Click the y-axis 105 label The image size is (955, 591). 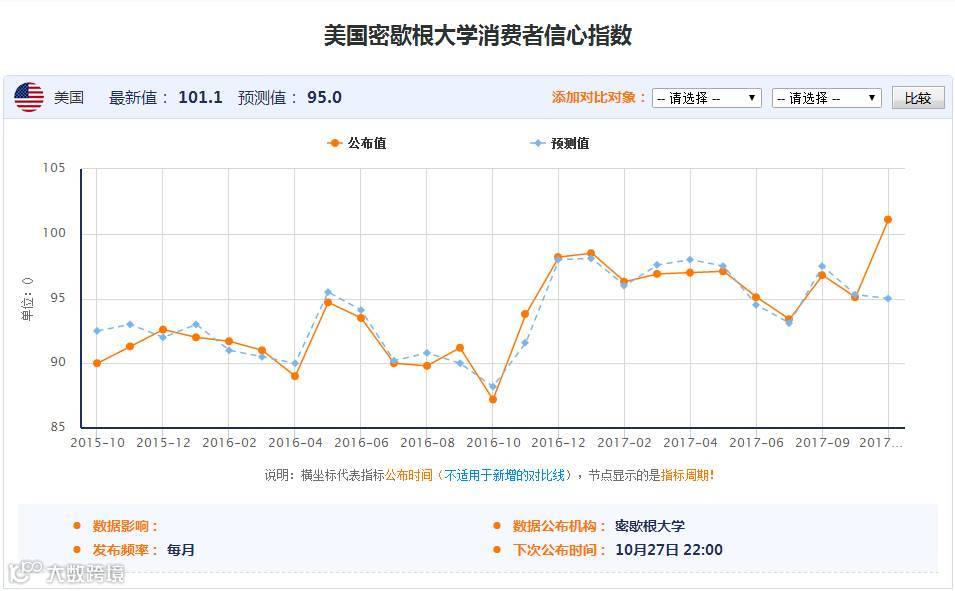(54, 168)
